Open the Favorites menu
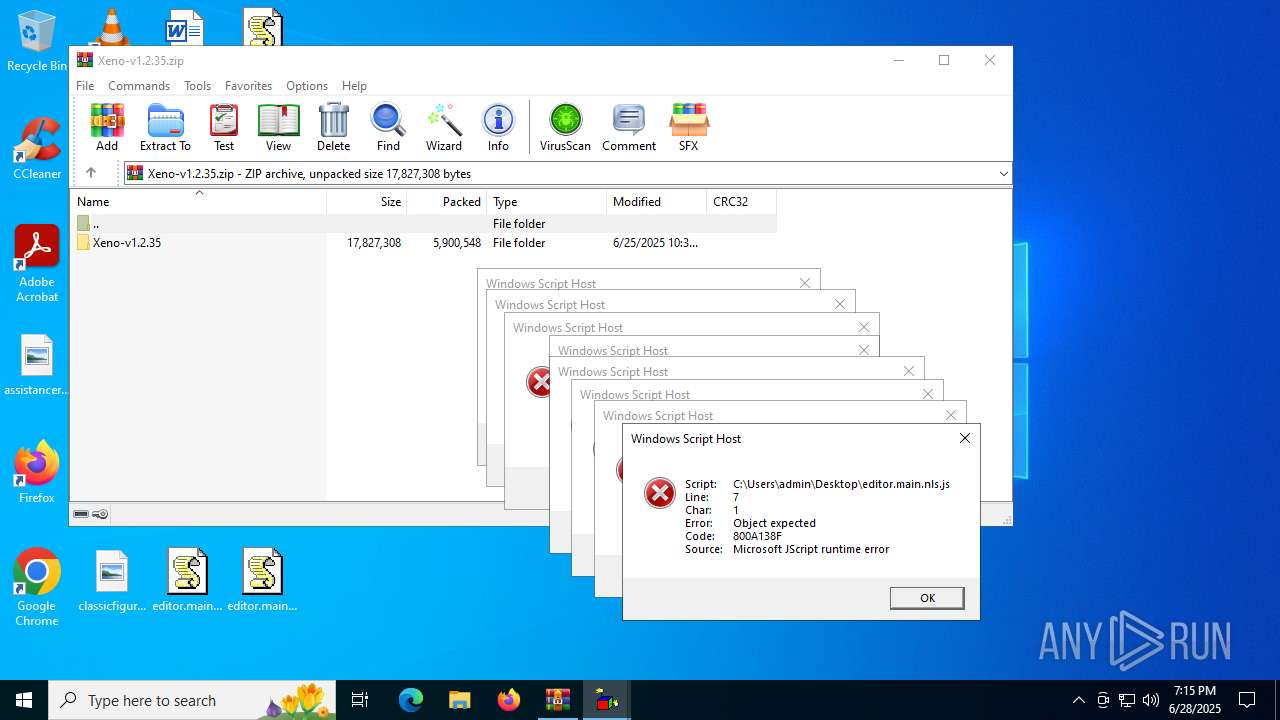1280x720 pixels. click(x=248, y=86)
